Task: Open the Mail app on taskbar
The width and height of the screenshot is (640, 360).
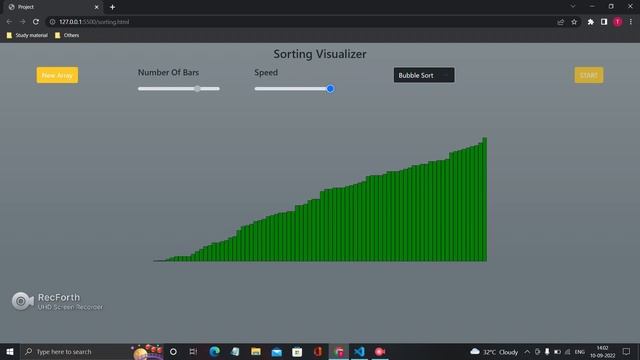Action: coord(276,351)
